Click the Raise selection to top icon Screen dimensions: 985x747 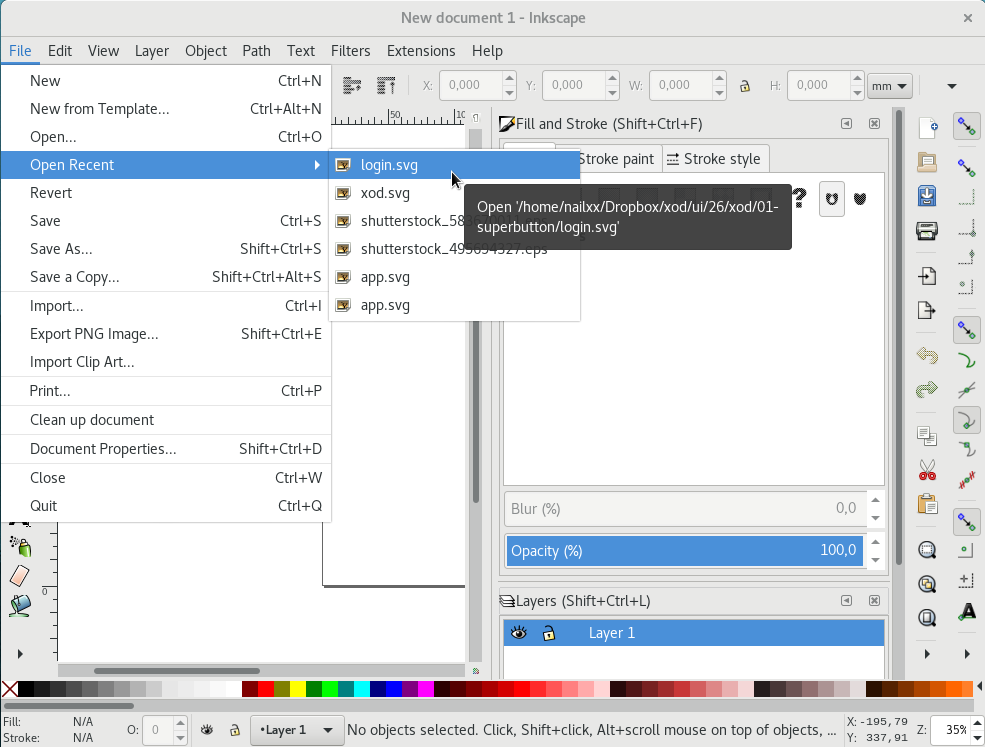386,85
